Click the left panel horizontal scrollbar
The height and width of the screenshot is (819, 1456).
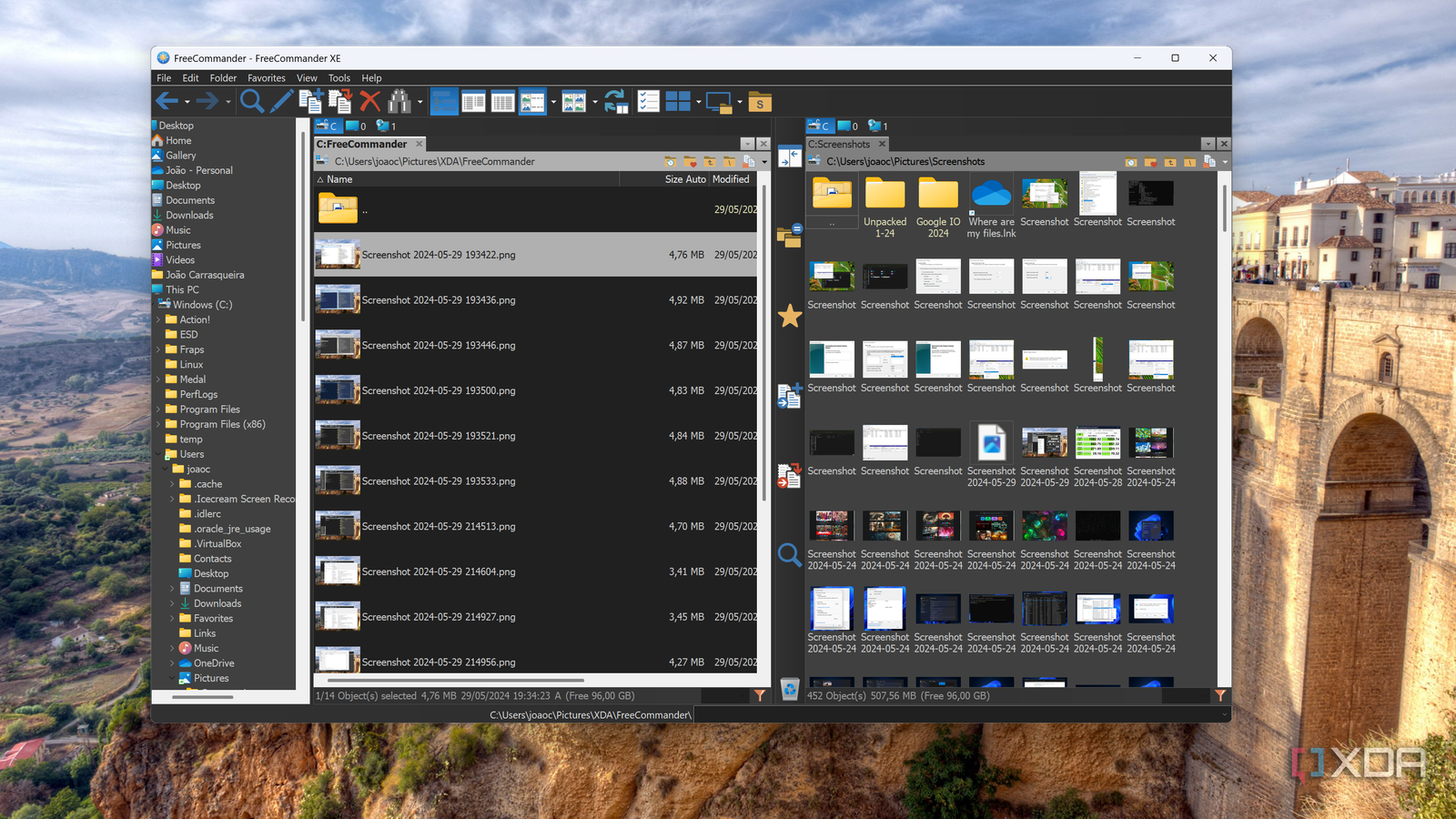[x=455, y=680]
